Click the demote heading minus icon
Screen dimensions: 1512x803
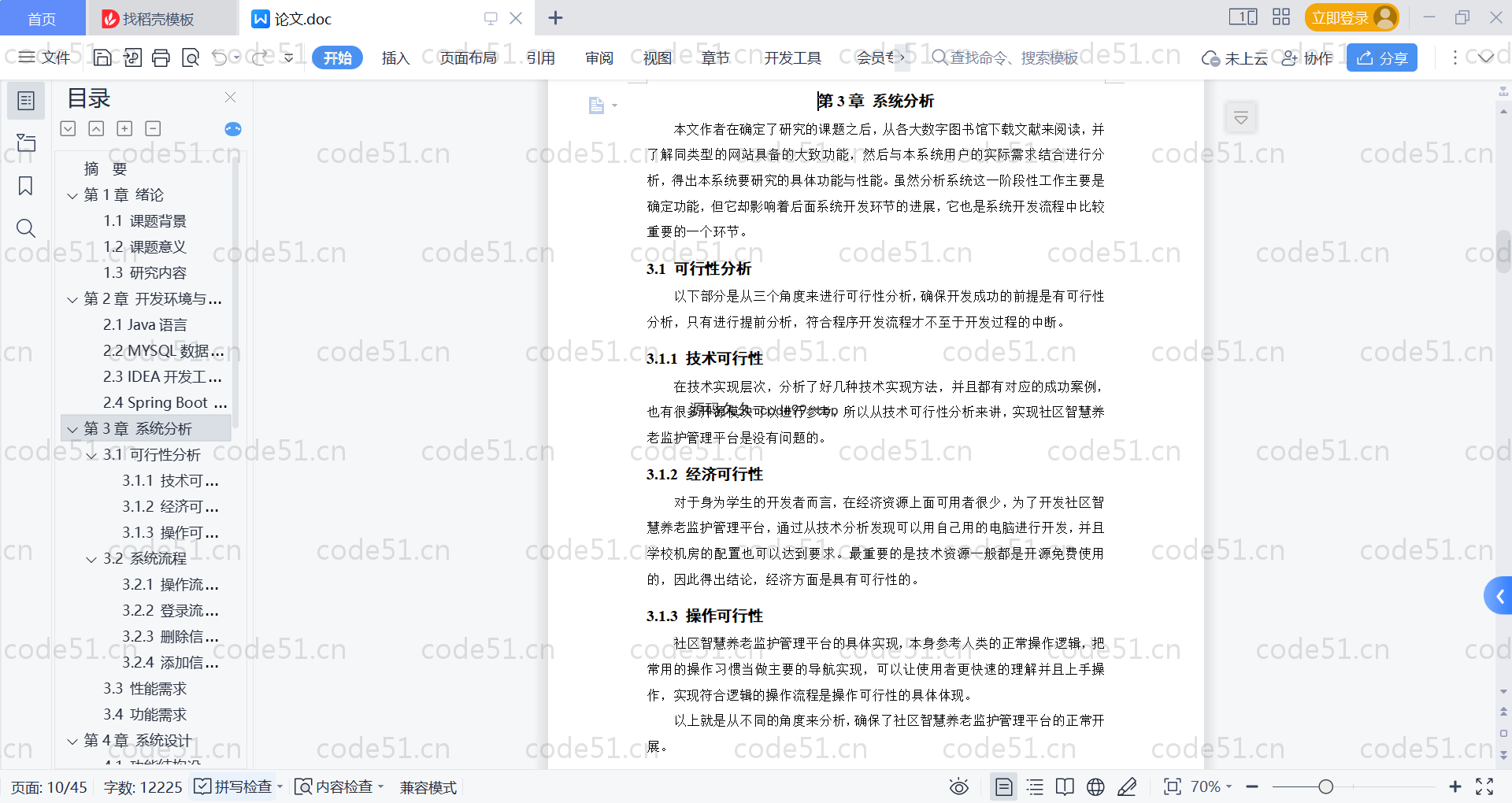pos(153,128)
